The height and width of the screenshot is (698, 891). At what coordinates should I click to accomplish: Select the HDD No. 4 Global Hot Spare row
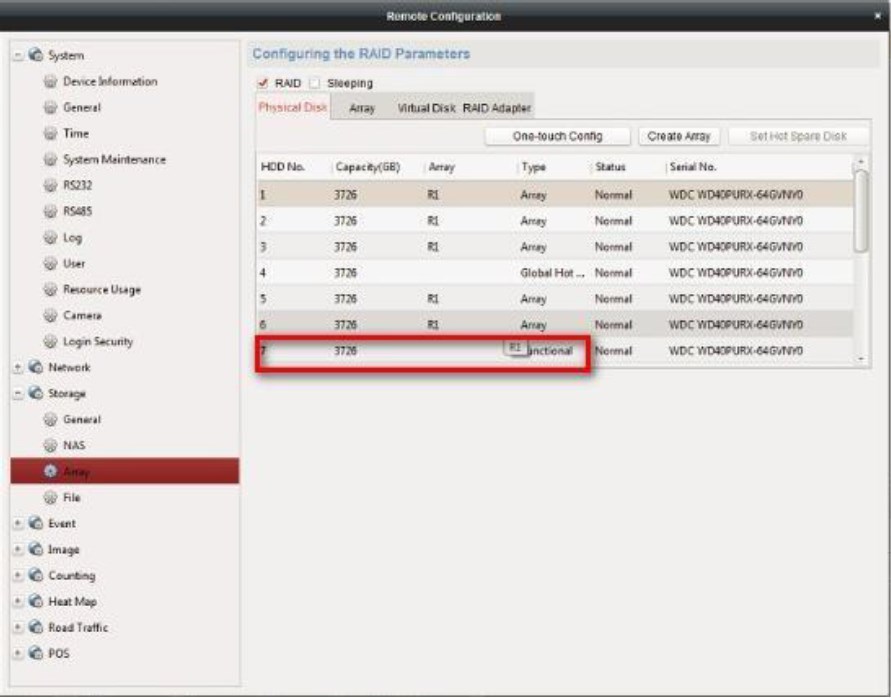(x=555, y=272)
